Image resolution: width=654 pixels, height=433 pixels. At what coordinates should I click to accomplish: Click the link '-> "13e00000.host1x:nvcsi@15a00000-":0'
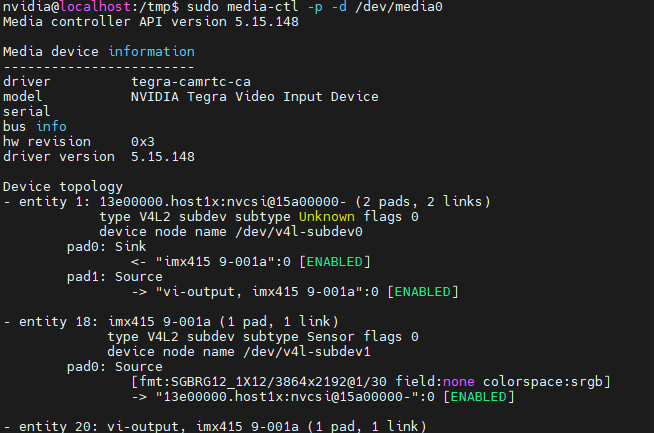pos(283,397)
